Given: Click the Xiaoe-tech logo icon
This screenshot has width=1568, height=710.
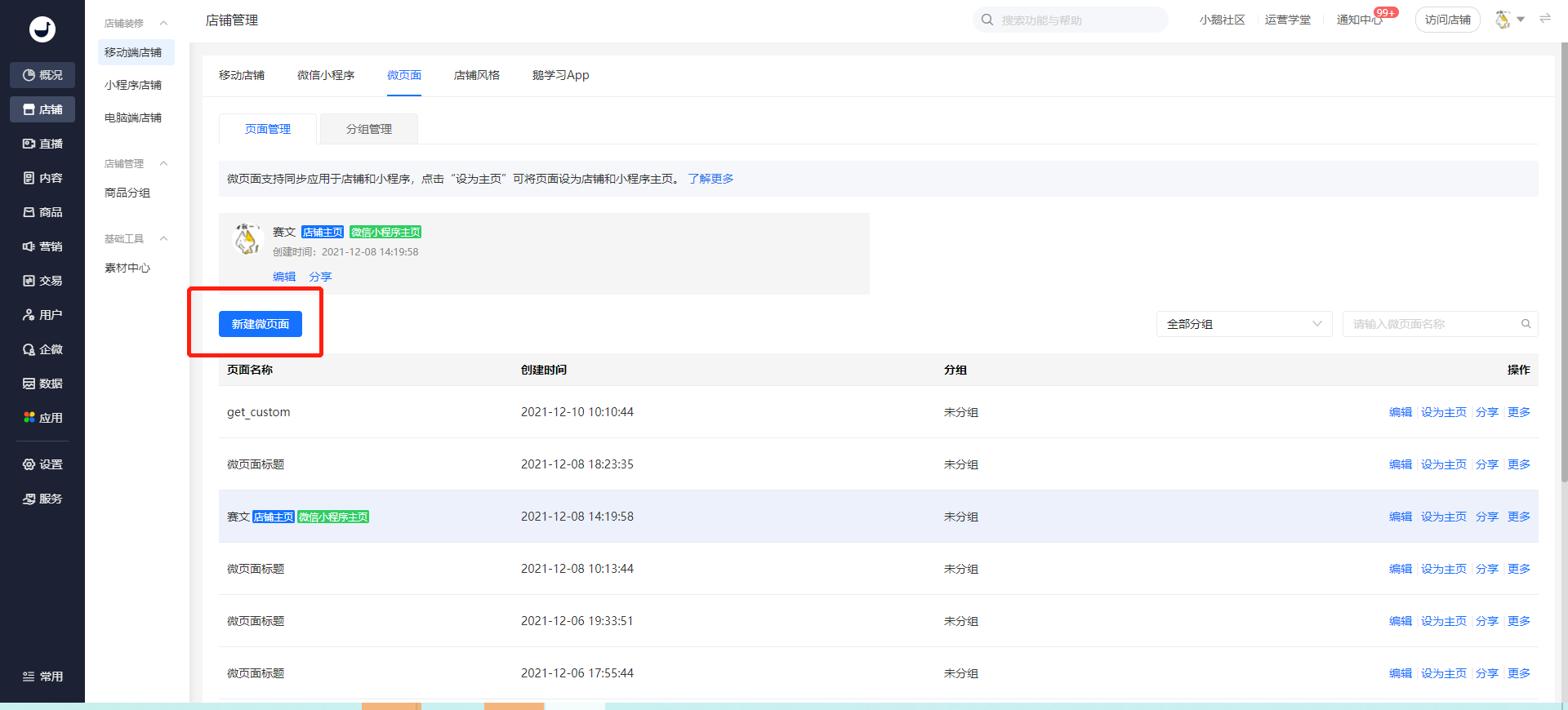Looking at the screenshot, I should 42,29.
